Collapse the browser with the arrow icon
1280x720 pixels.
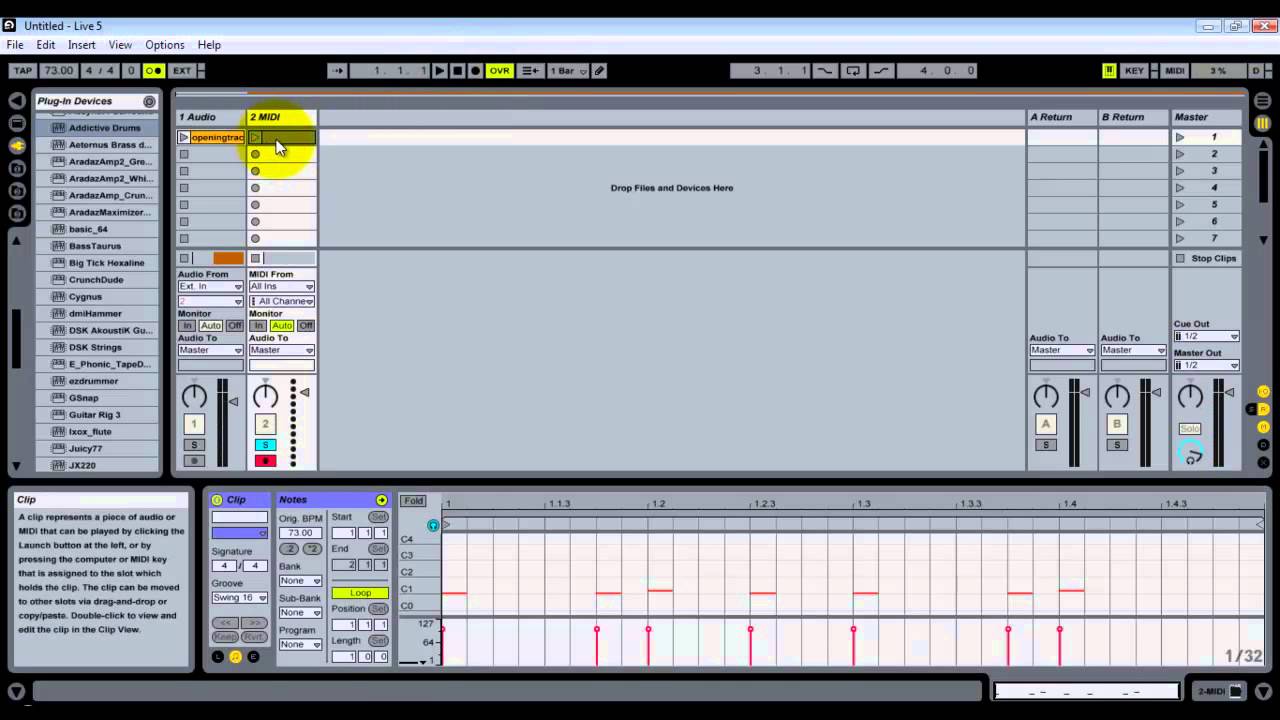coord(17,101)
